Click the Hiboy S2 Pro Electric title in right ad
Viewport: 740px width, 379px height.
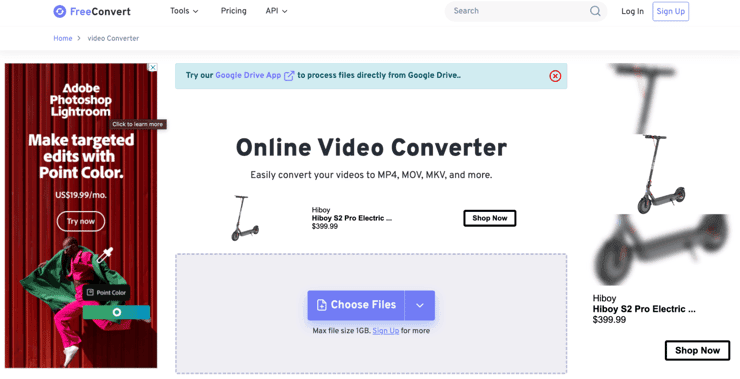pos(644,309)
